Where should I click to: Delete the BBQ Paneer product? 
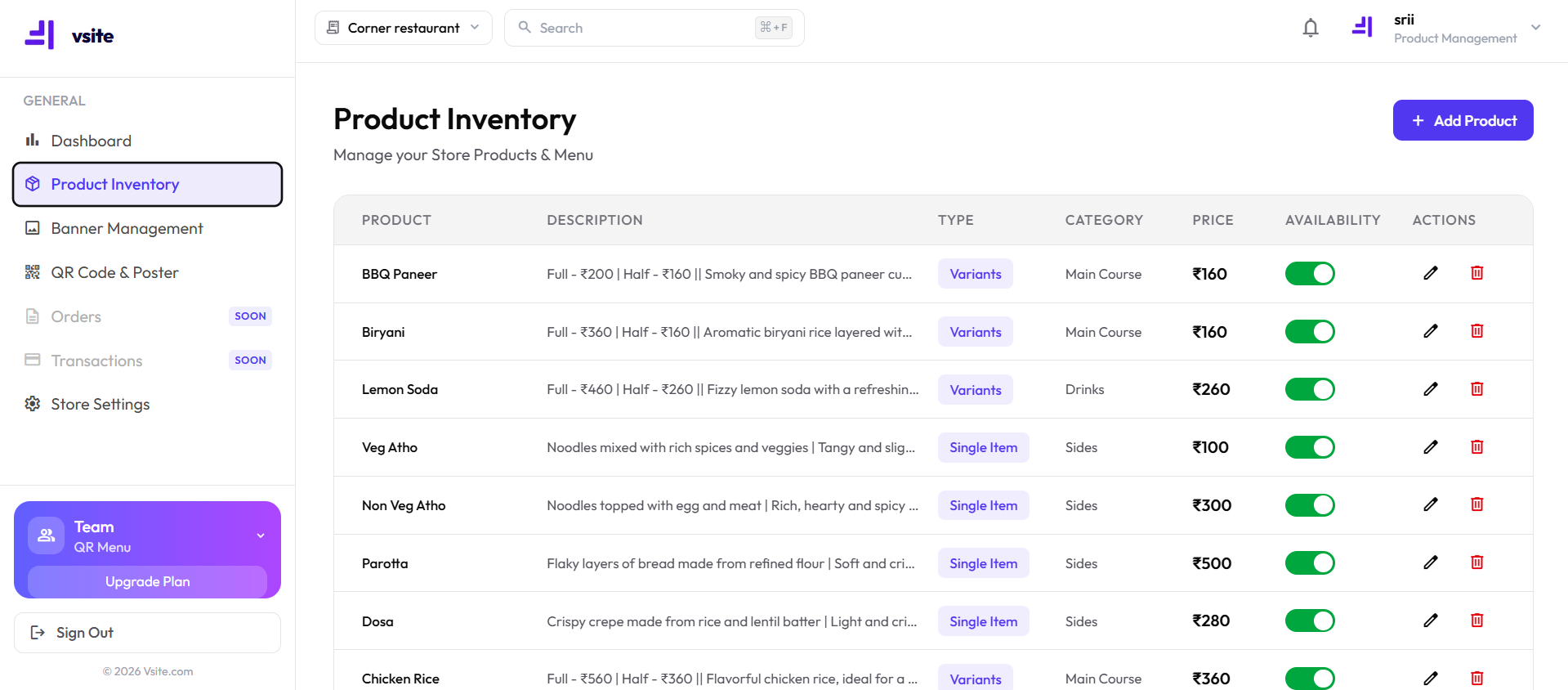point(1477,273)
